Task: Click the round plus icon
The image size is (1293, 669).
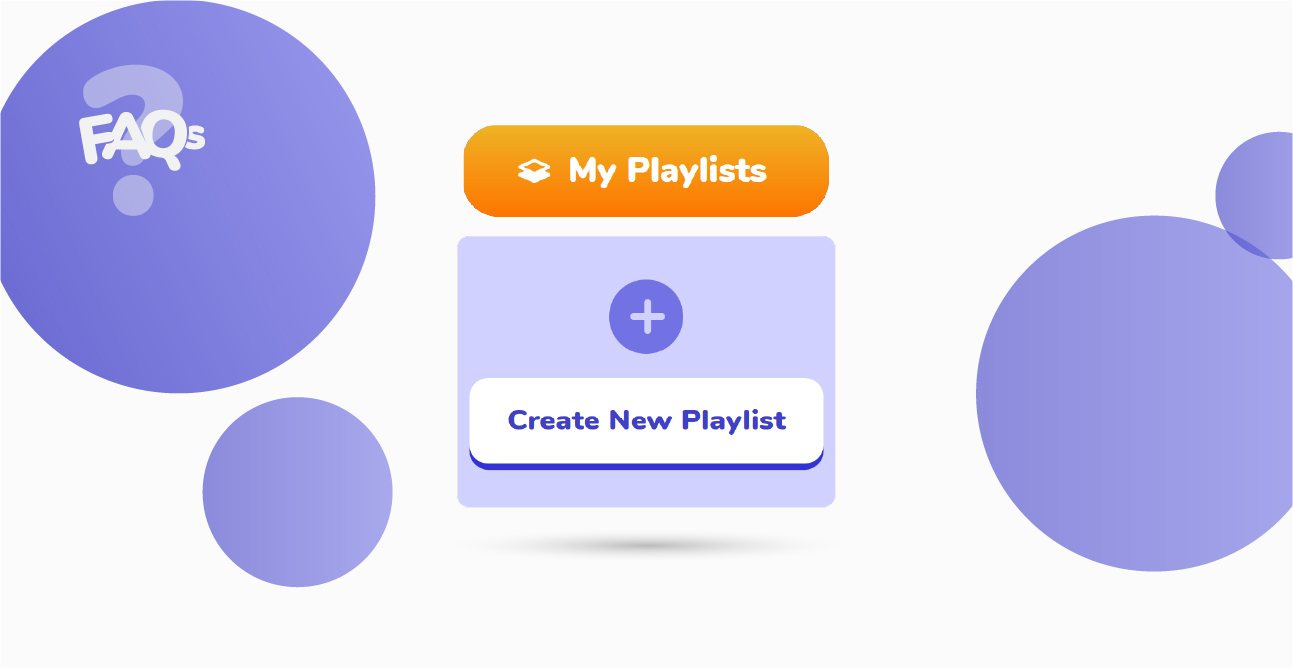Action: point(646,317)
